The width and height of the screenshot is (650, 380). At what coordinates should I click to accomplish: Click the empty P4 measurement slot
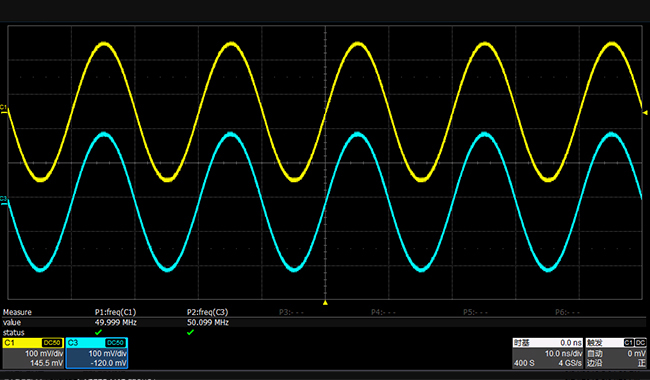click(383, 312)
